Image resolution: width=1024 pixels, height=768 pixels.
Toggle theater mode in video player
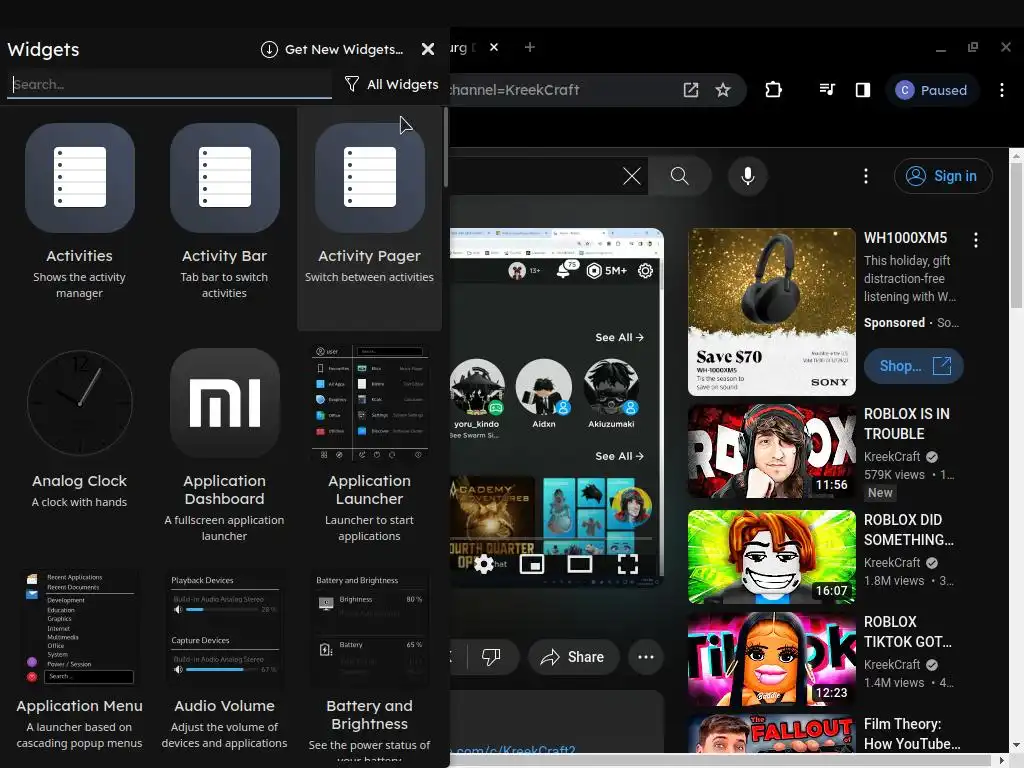coord(579,564)
